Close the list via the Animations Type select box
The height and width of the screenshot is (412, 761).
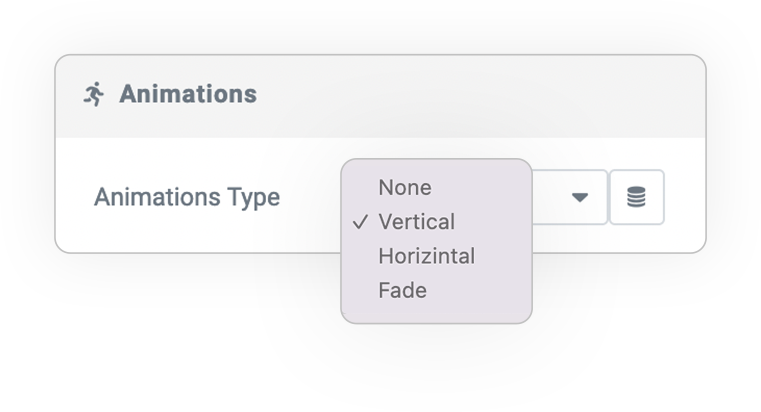[x=570, y=197]
